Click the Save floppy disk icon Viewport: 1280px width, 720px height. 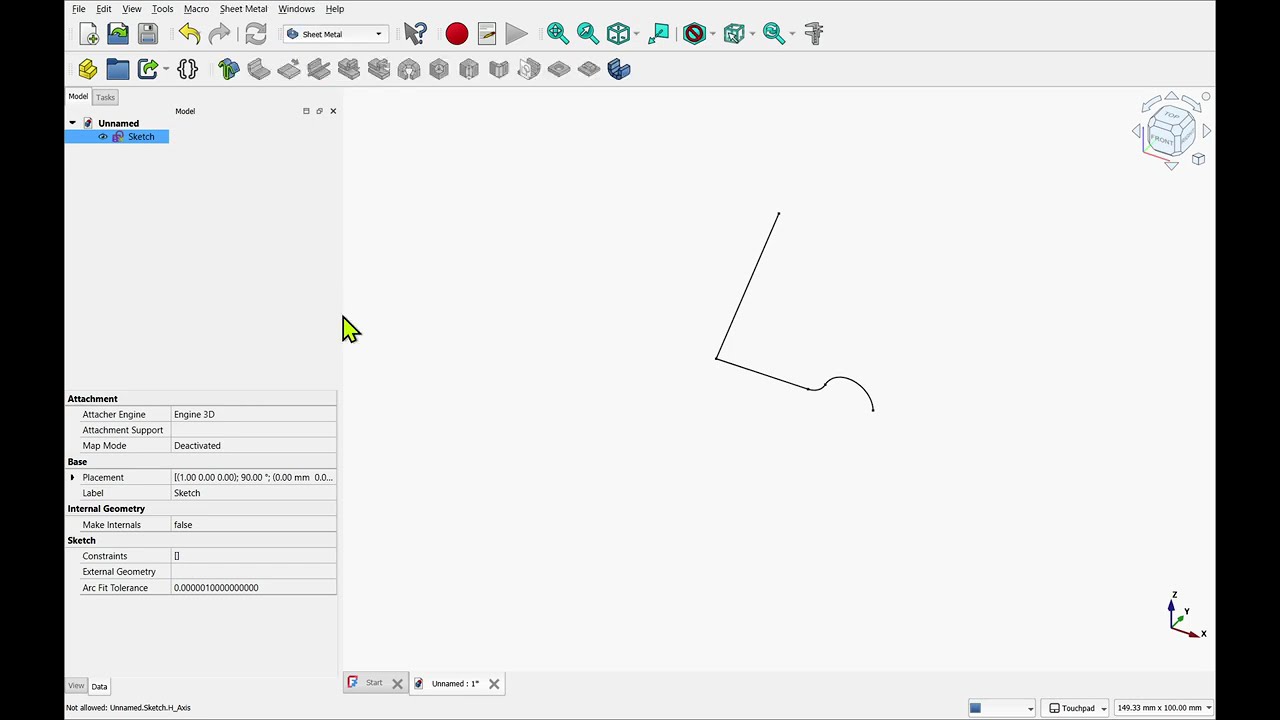tap(148, 34)
